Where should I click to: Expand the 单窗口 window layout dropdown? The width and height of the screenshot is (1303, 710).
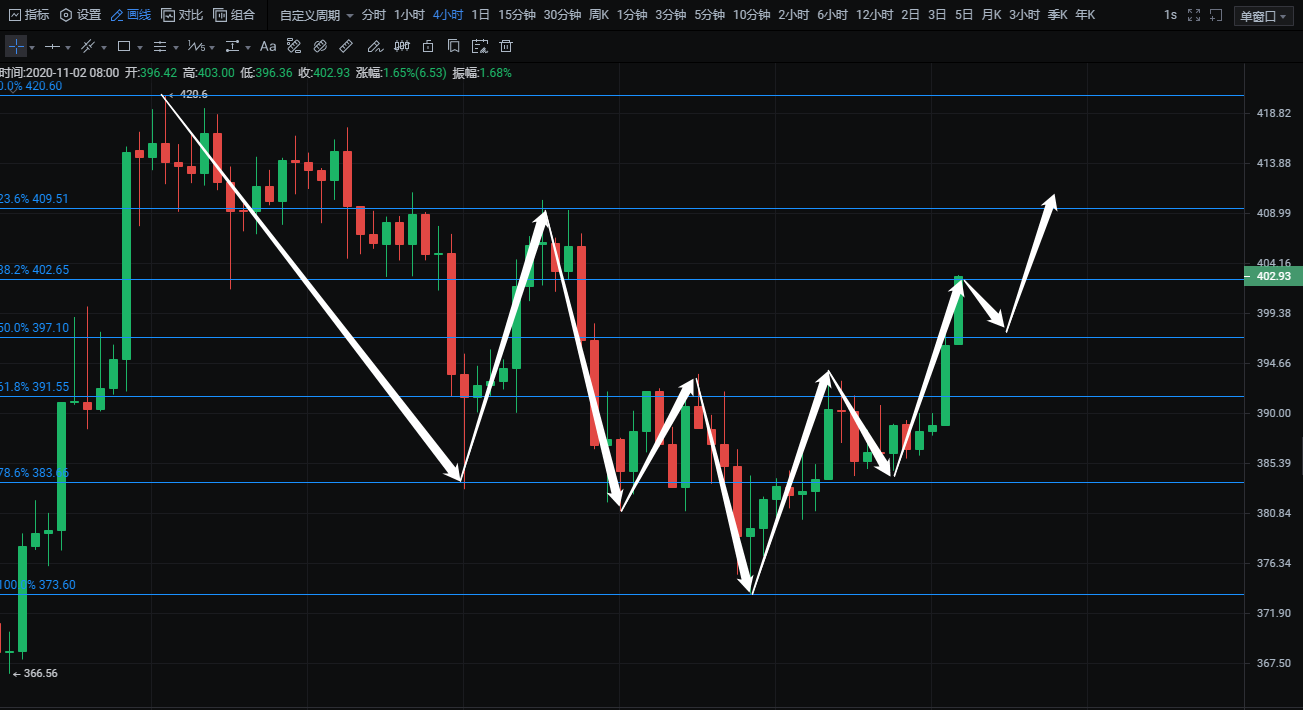click(x=1264, y=15)
